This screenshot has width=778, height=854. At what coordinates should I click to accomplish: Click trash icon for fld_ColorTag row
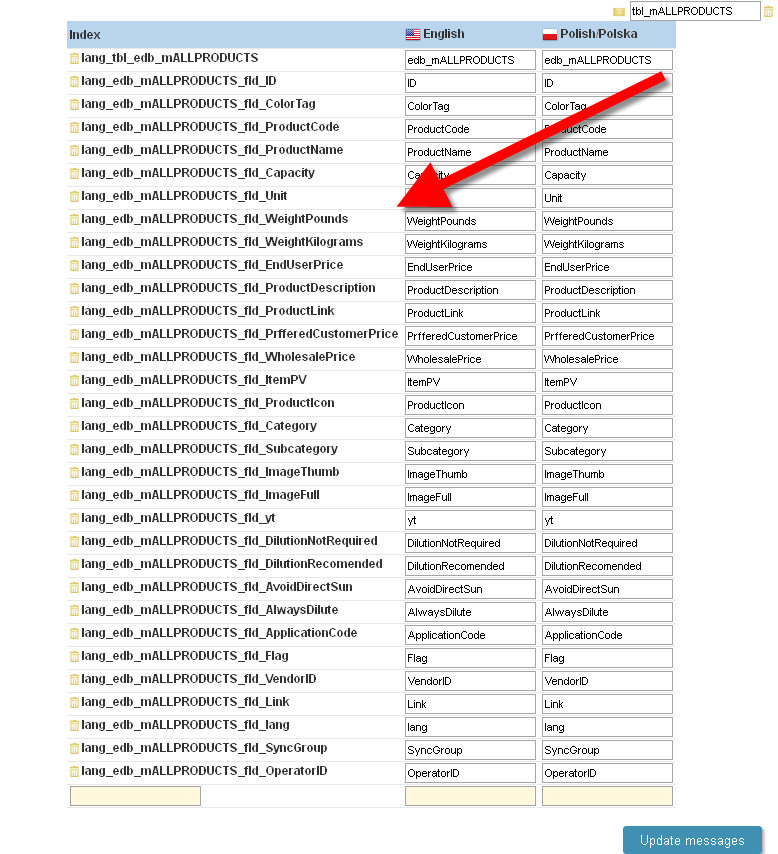point(74,105)
